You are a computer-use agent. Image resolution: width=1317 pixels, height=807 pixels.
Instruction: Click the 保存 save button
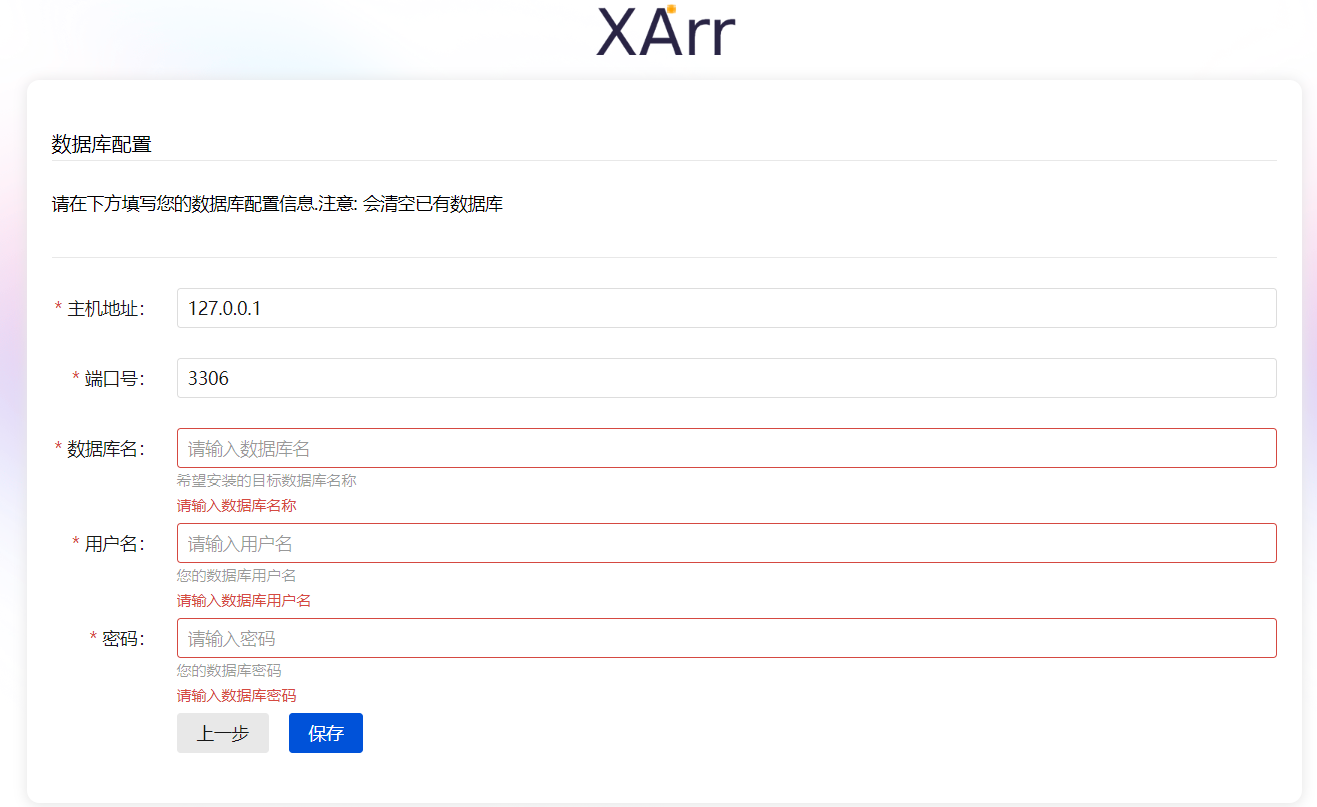(x=325, y=733)
